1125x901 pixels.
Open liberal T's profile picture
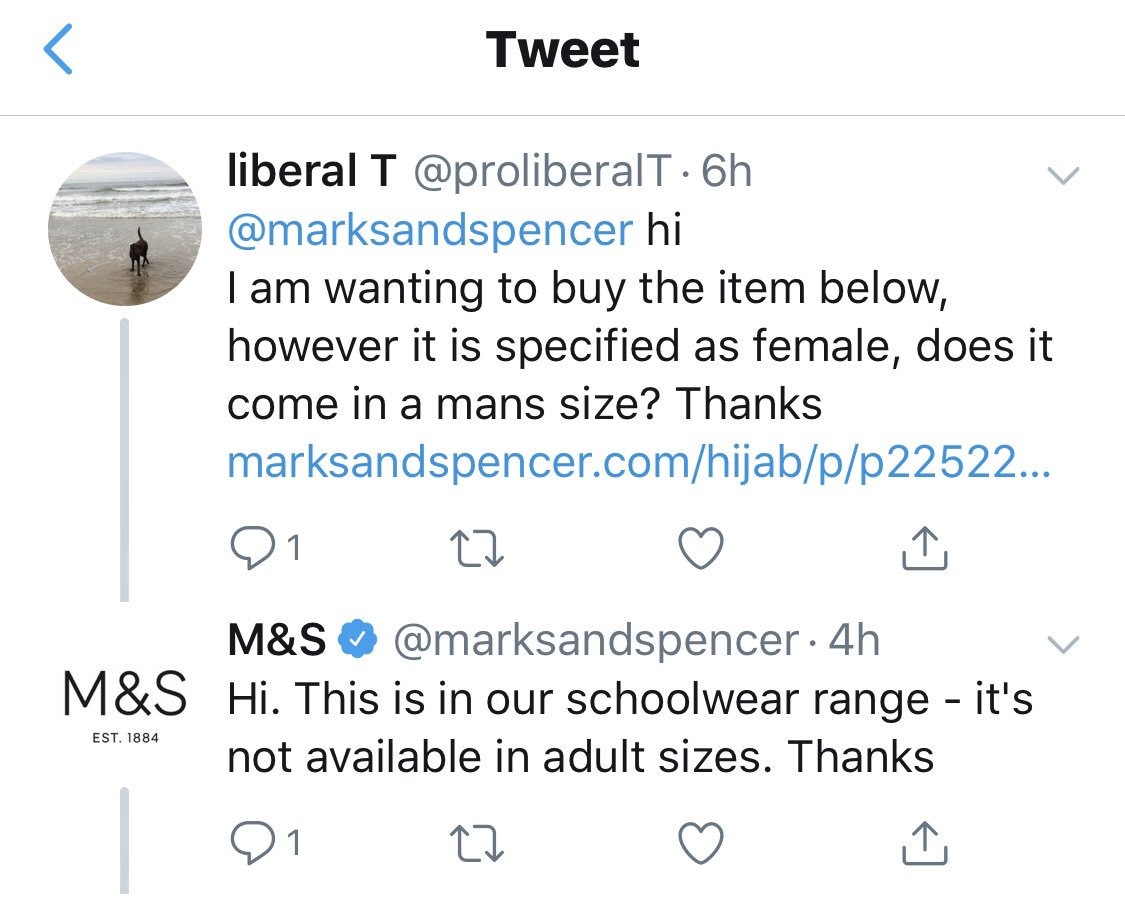click(x=124, y=229)
